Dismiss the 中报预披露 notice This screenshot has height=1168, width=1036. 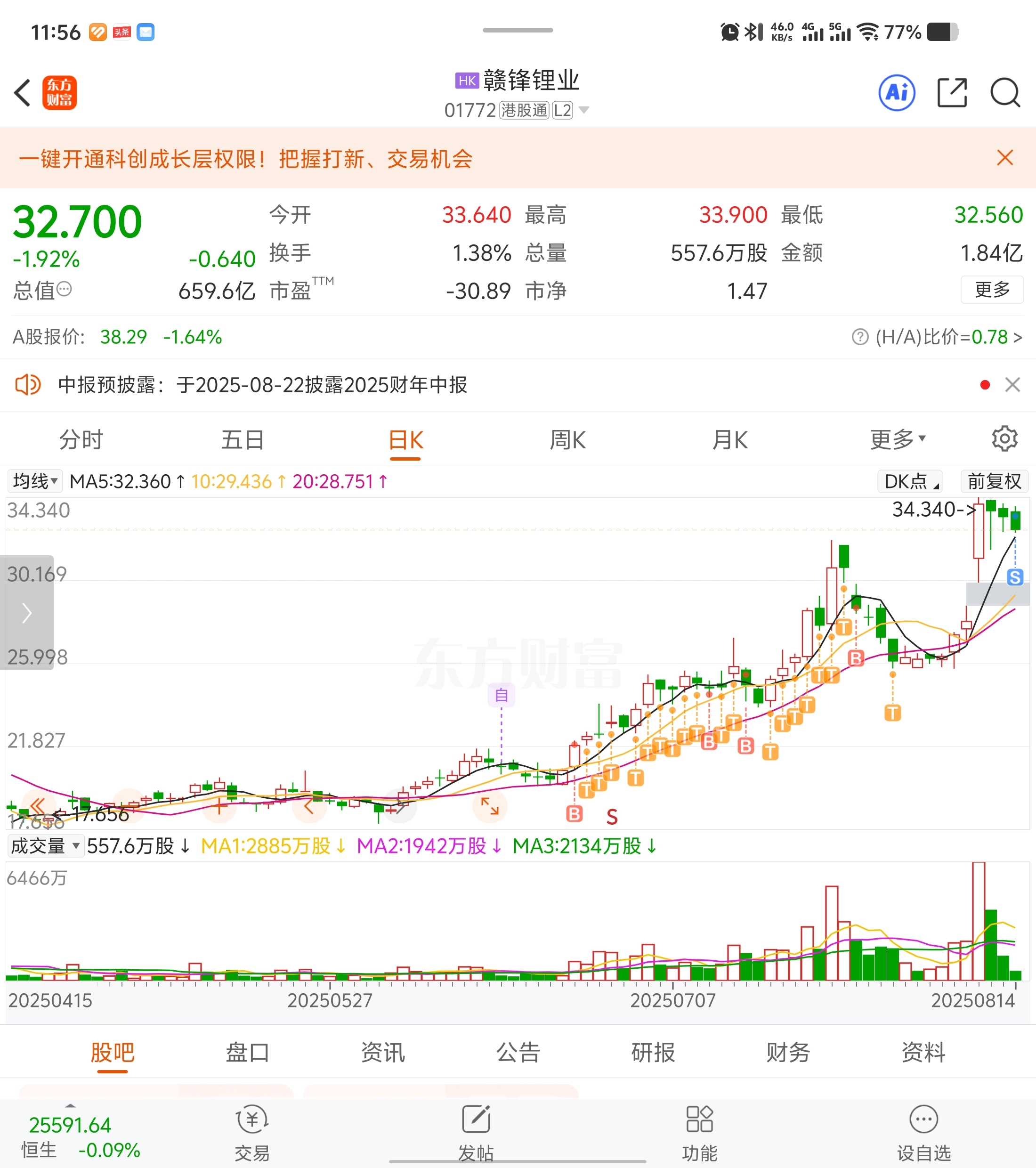coord(1012,385)
